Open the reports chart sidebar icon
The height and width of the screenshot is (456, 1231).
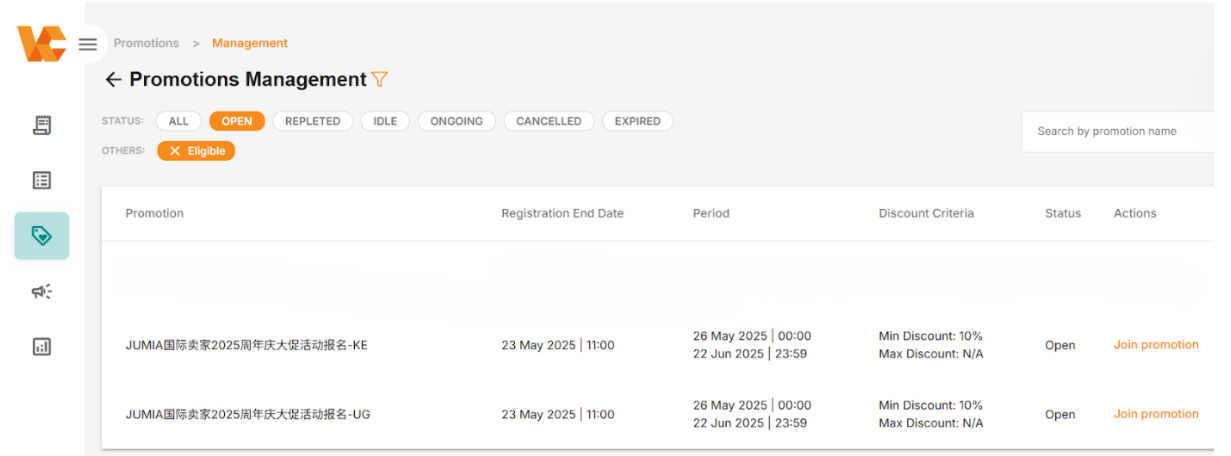42,347
